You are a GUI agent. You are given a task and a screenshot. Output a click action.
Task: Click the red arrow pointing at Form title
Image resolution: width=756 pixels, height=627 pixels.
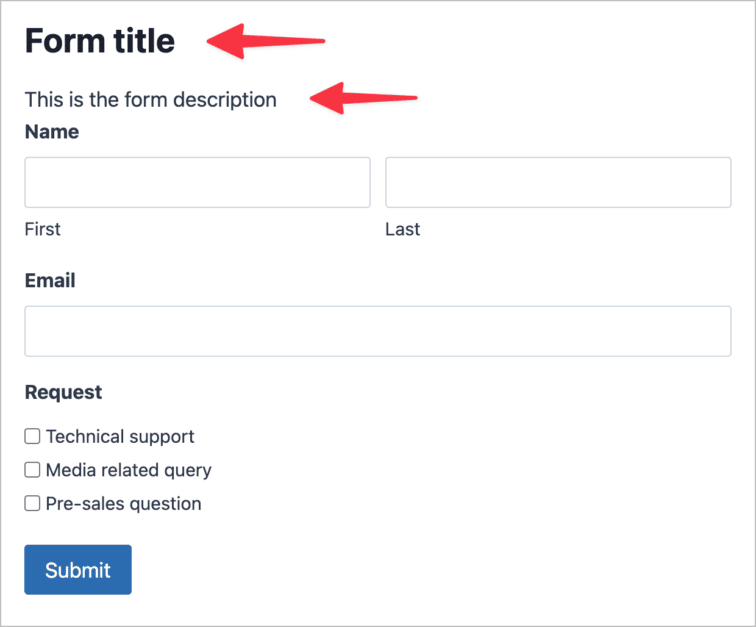(x=266, y=42)
